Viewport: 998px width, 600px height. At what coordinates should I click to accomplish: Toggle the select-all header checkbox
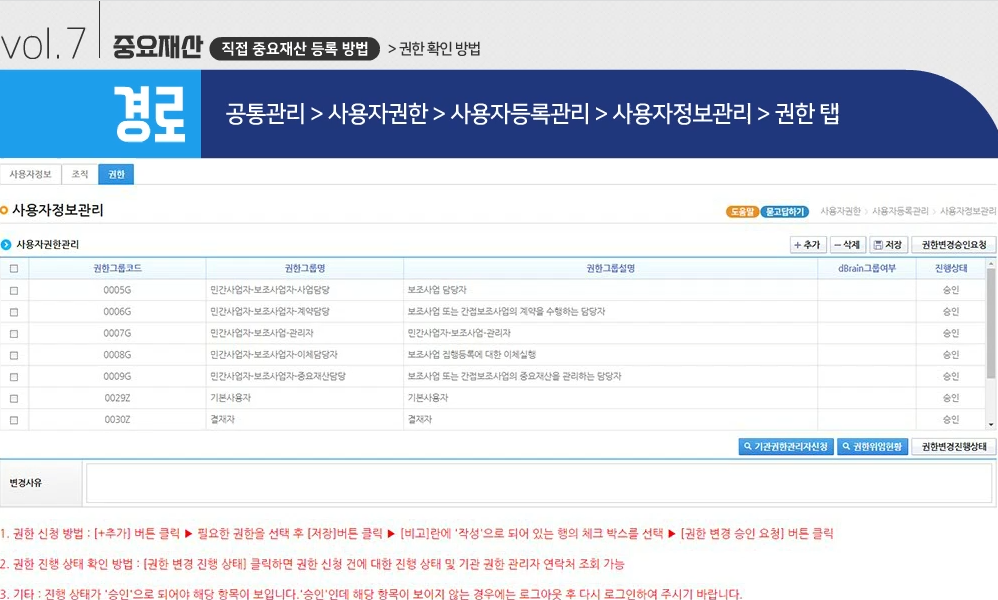14,269
